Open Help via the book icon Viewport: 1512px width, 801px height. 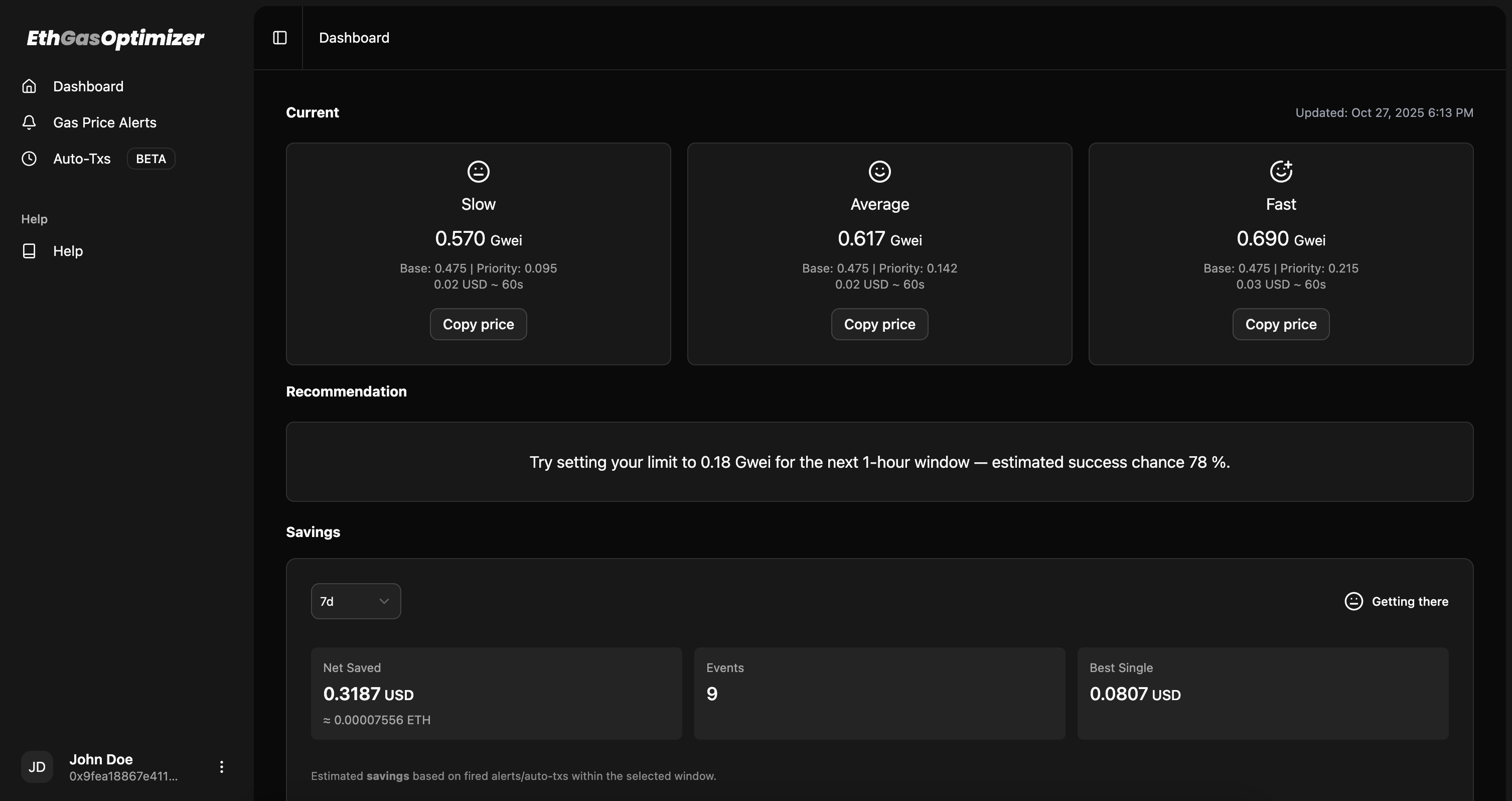pos(29,251)
